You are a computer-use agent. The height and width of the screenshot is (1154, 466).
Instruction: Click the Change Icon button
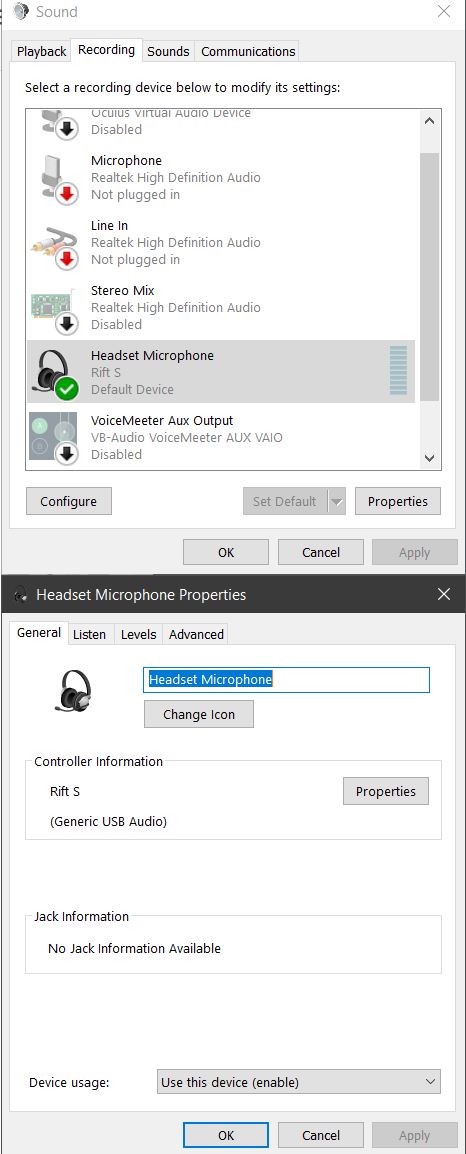[x=199, y=714]
